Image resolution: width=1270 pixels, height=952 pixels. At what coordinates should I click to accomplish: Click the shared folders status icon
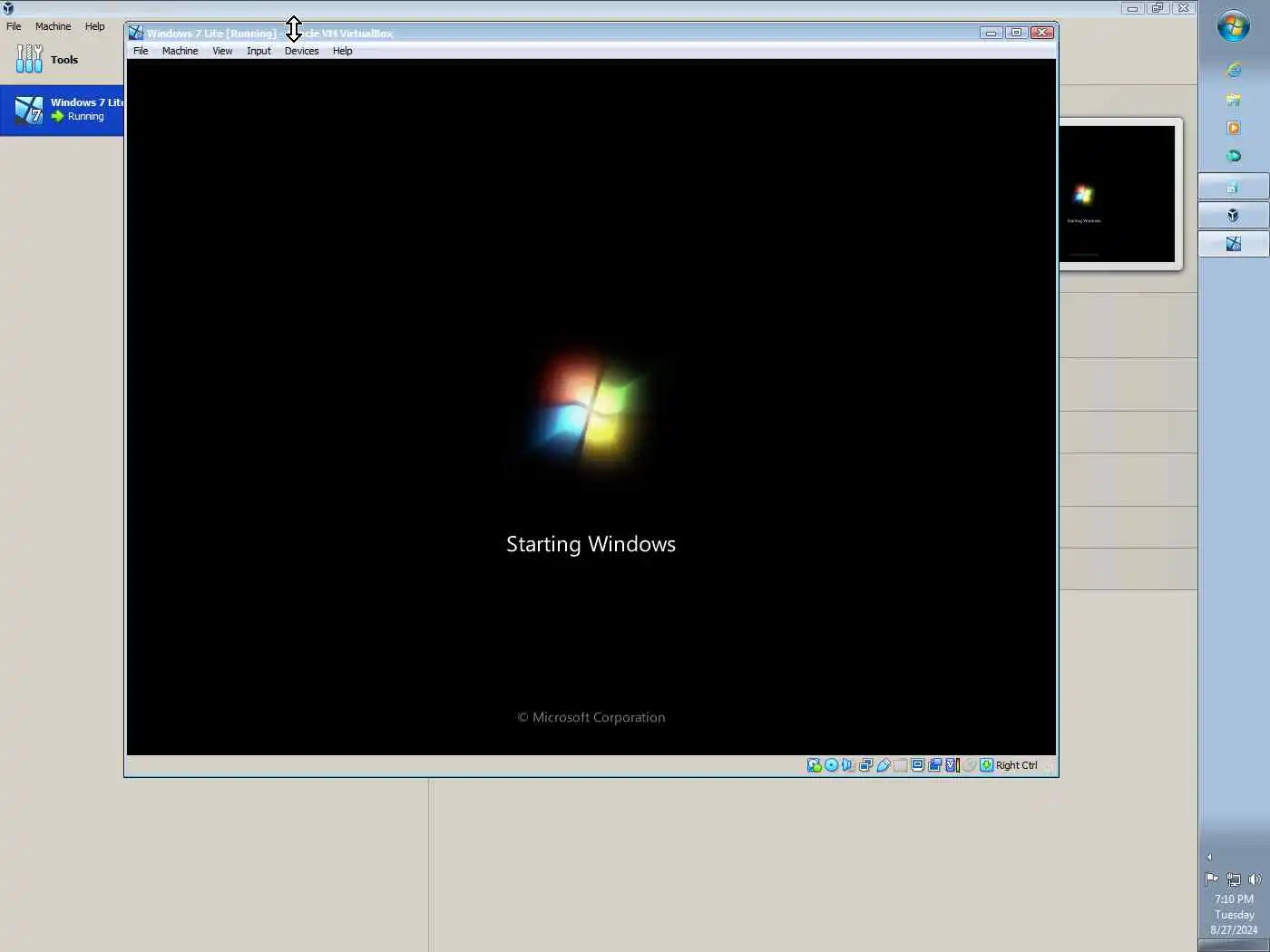[900, 765]
